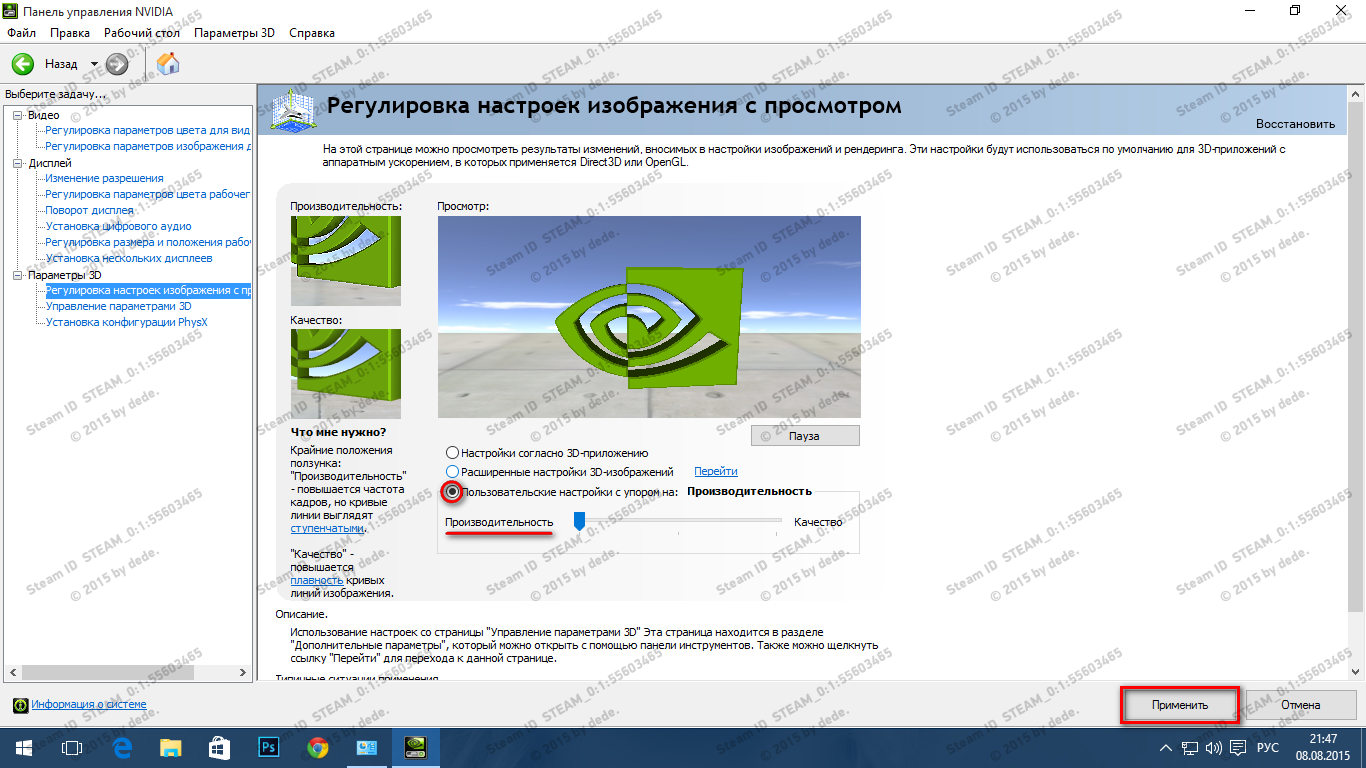The width and height of the screenshot is (1366, 768).
Task: Open Установка нескольких дисплеев page
Action: pyautogui.click(x=129, y=259)
